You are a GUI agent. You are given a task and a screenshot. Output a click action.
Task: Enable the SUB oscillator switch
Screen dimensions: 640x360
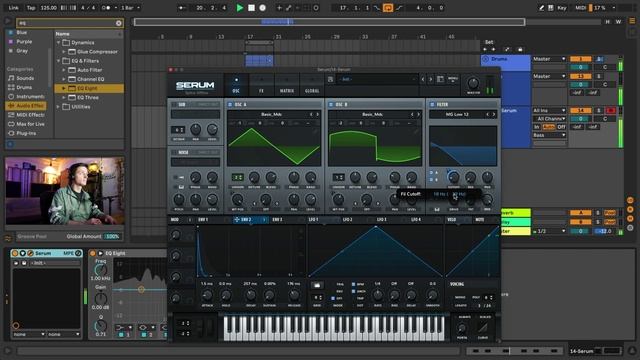pyautogui.click(x=174, y=105)
